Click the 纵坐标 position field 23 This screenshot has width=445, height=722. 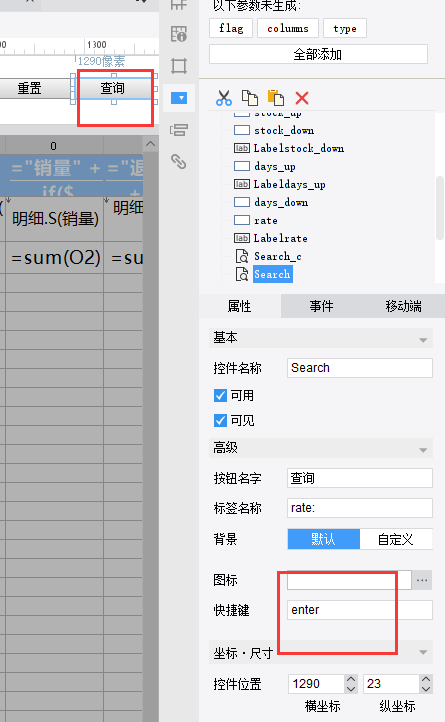pos(392,684)
